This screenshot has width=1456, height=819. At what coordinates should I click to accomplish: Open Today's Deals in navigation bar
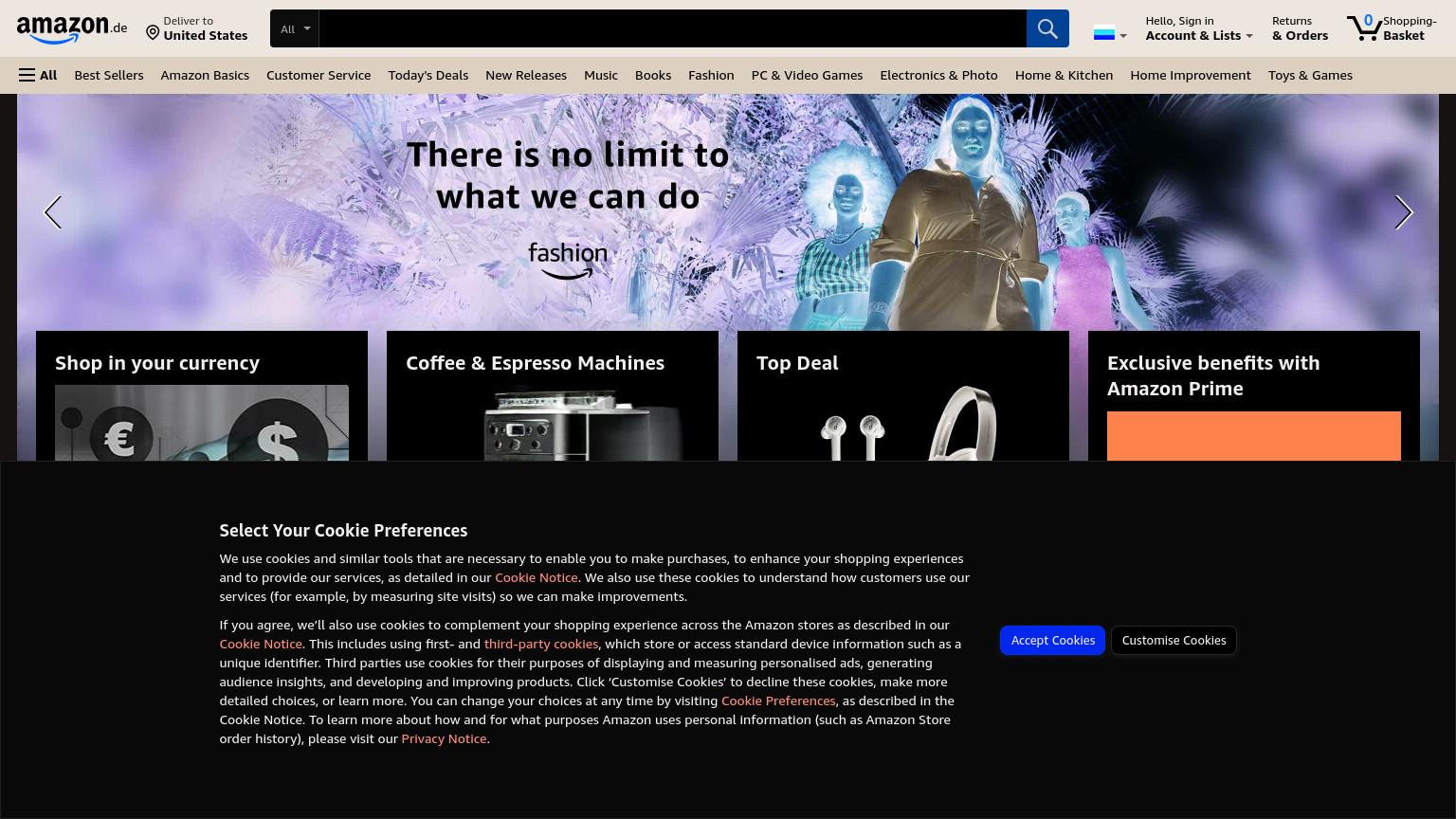(x=428, y=75)
